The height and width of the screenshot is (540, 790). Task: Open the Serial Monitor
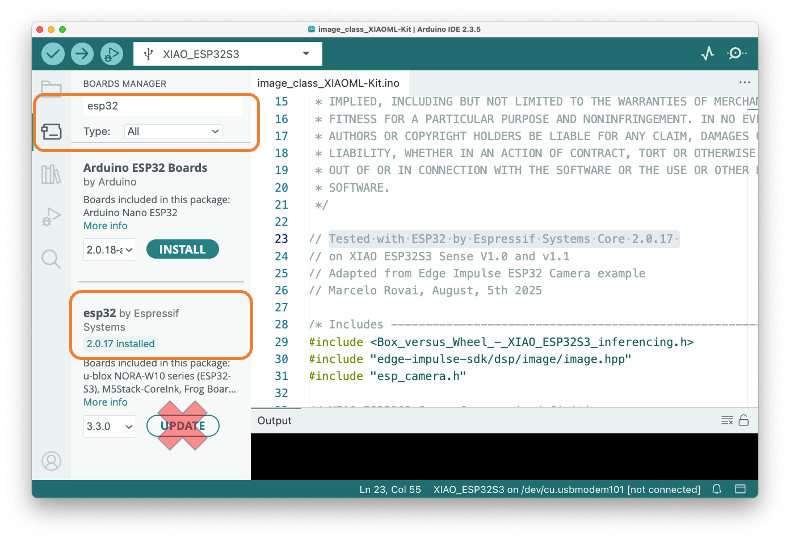[x=737, y=54]
